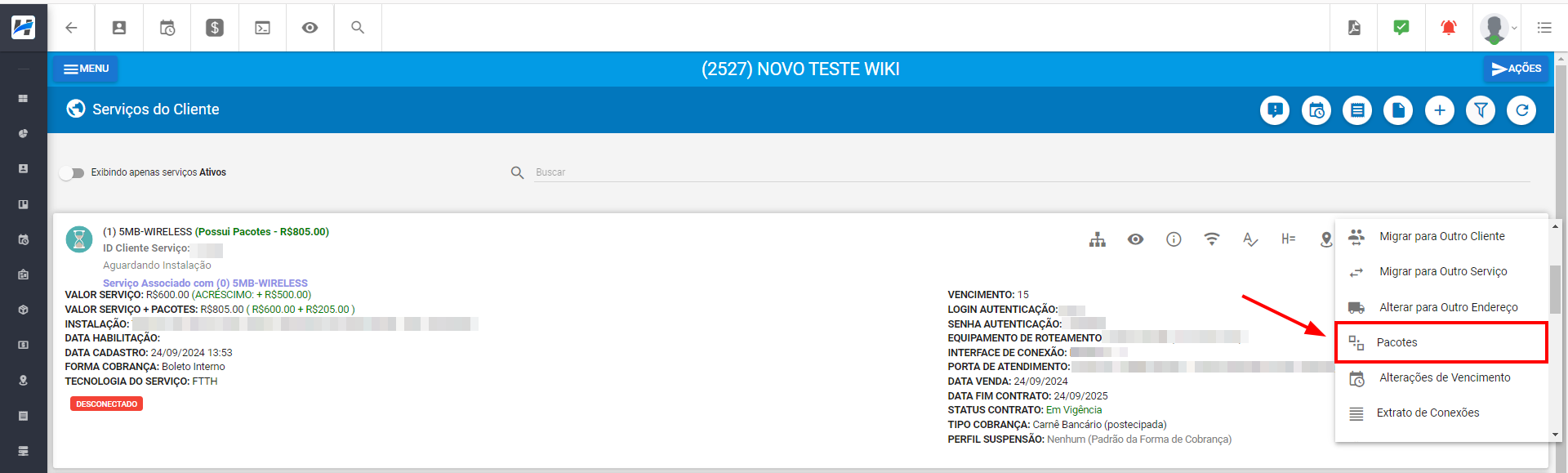Image resolution: width=1568 pixels, height=473 pixels.
Task: Expand the user avatar dropdown
Action: [1498, 28]
